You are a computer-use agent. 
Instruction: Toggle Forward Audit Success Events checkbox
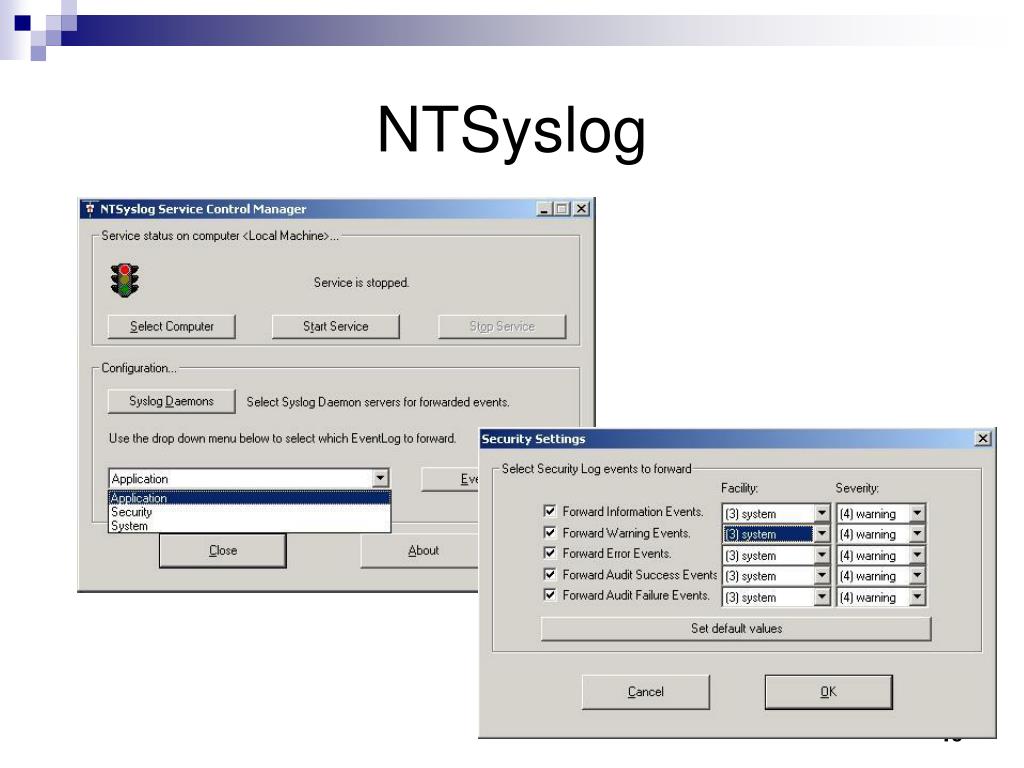(x=550, y=574)
